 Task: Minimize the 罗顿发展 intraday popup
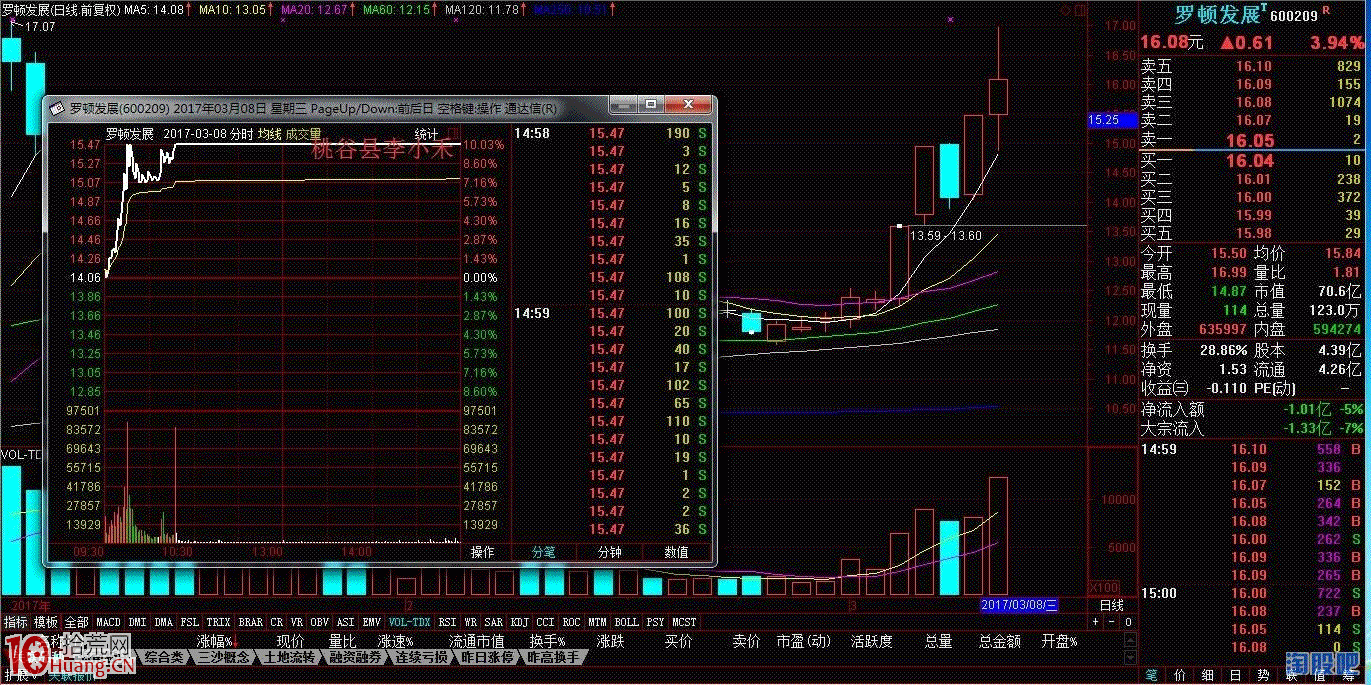[x=624, y=104]
